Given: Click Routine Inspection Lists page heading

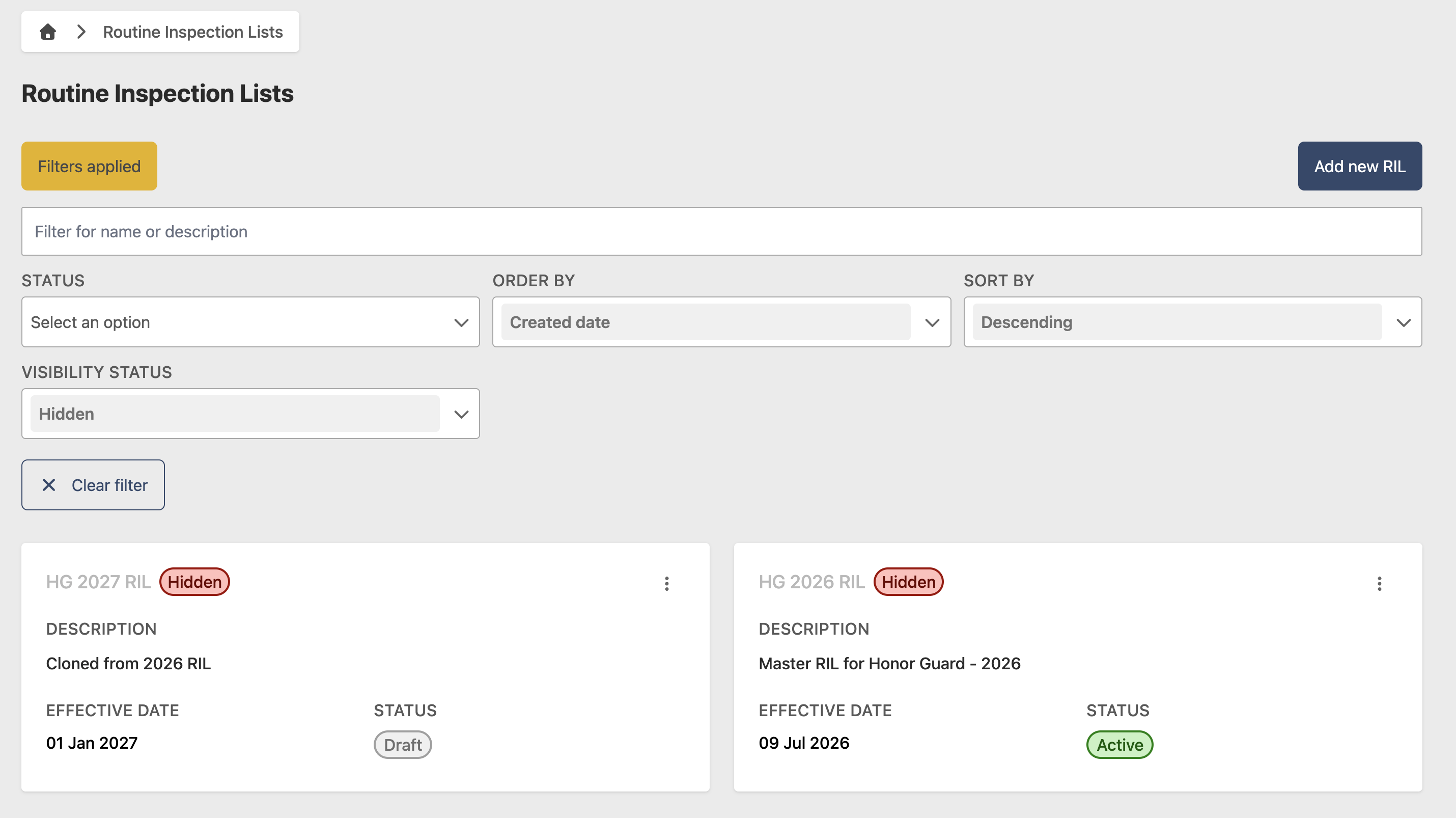Looking at the screenshot, I should coord(158,93).
